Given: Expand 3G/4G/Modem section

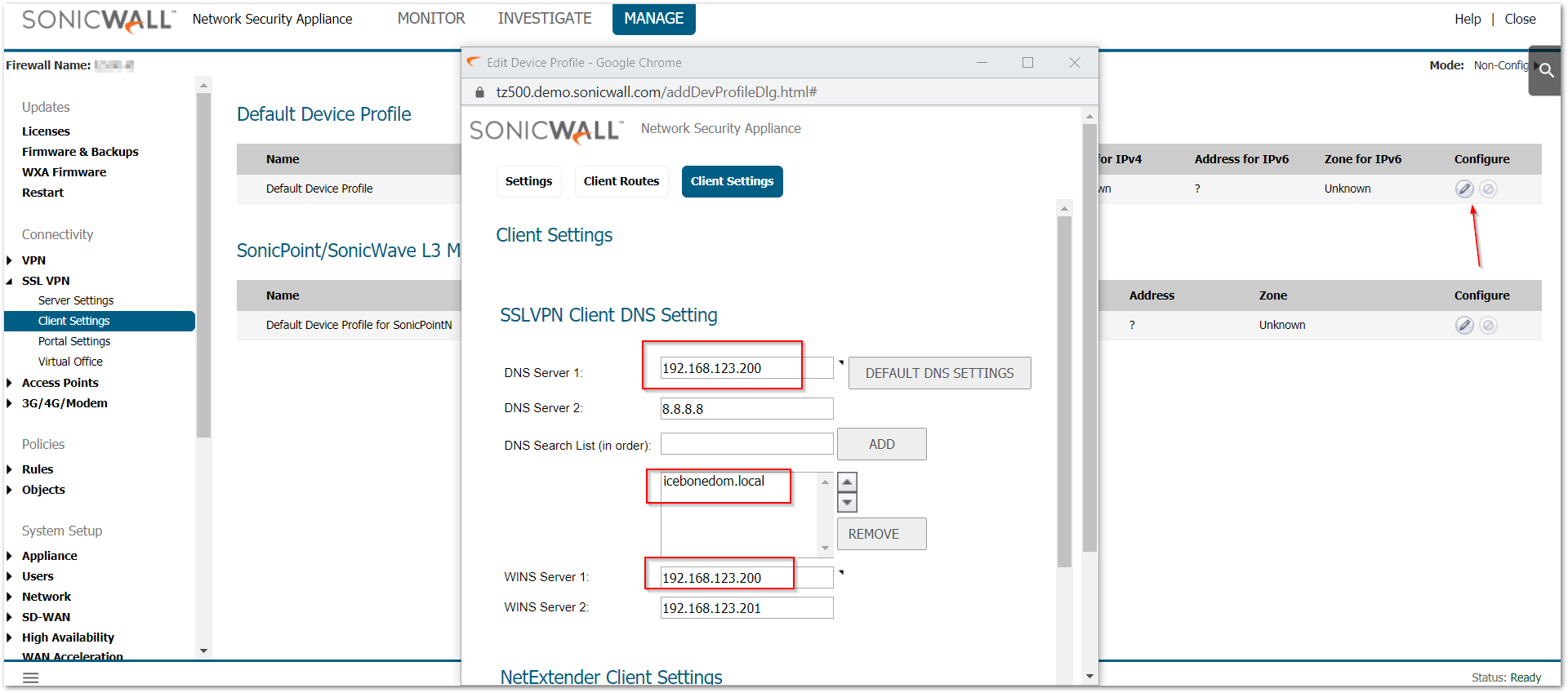Looking at the screenshot, I should 9,403.
